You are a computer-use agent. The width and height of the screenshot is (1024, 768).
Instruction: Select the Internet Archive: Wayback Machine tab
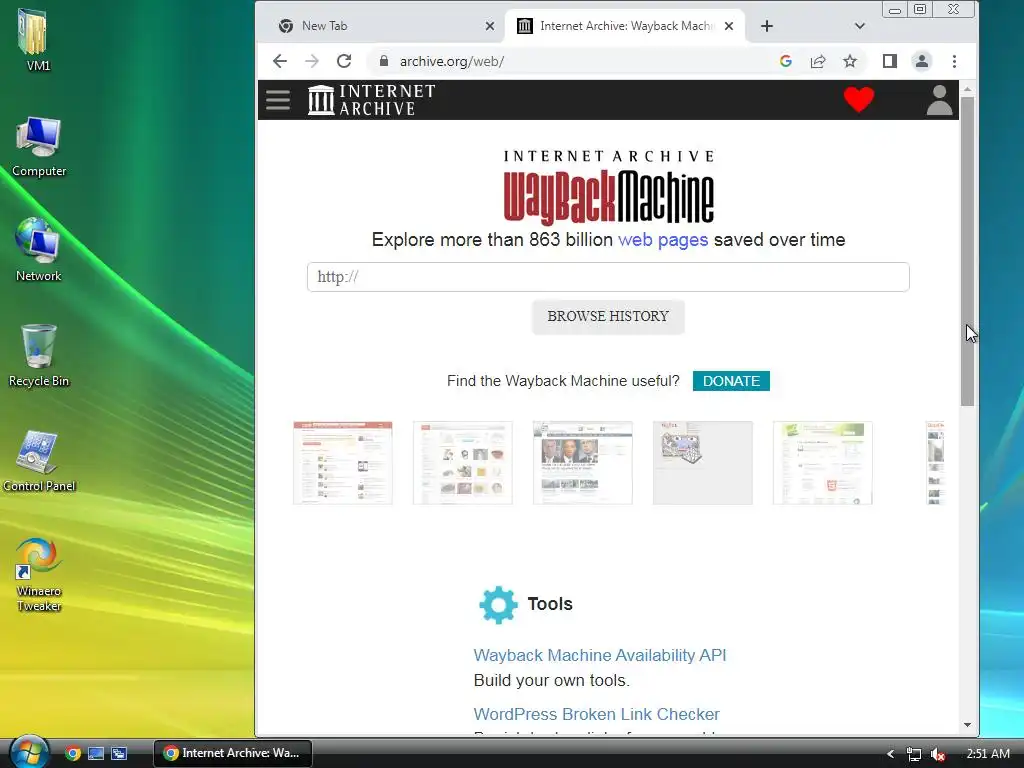coord(625,26)
